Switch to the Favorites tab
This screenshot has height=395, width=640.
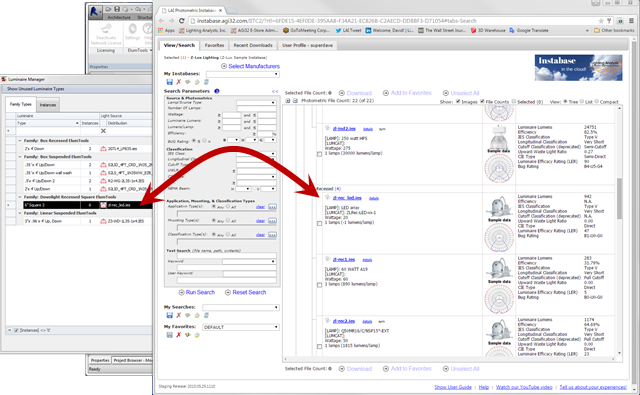(x=214, y=45)
